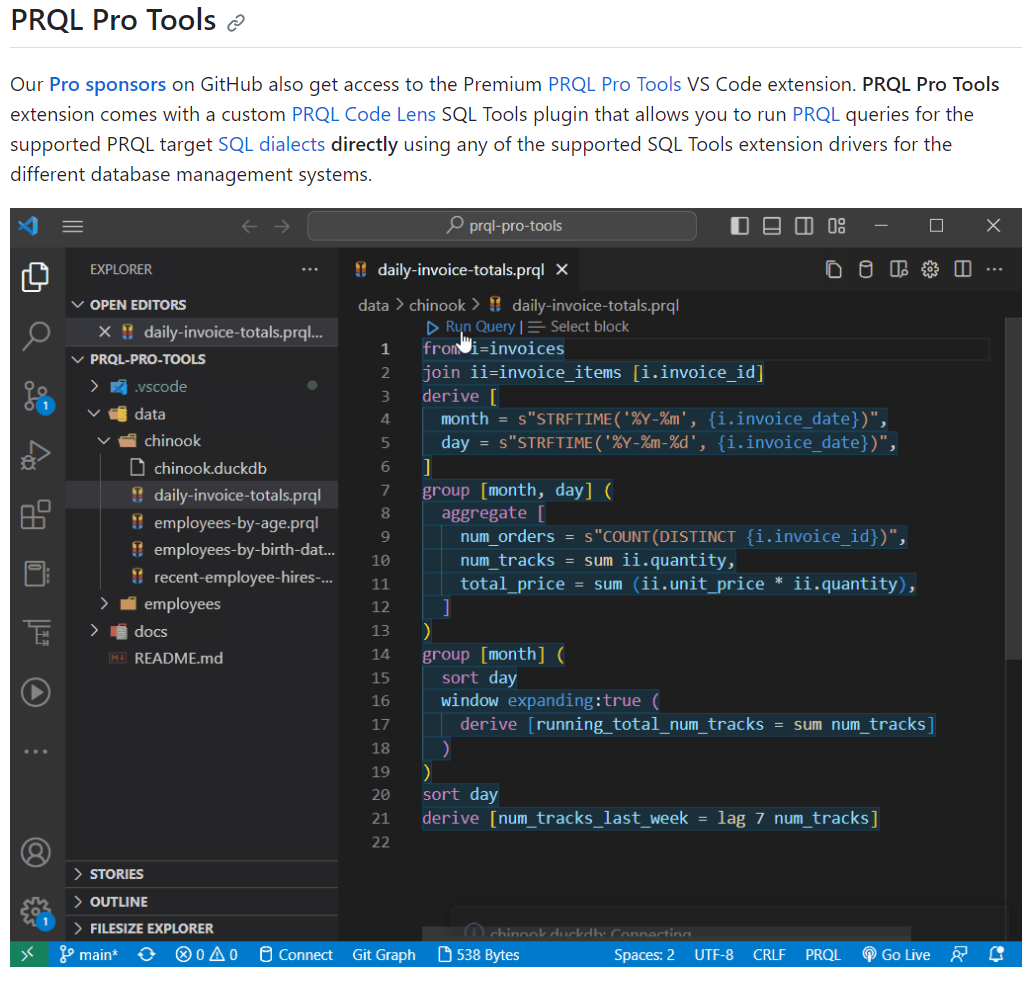The width and height of the screenshot is (1031, 991).
Task: Click the data breadcrumb segment
Action: tap(373, 306)
